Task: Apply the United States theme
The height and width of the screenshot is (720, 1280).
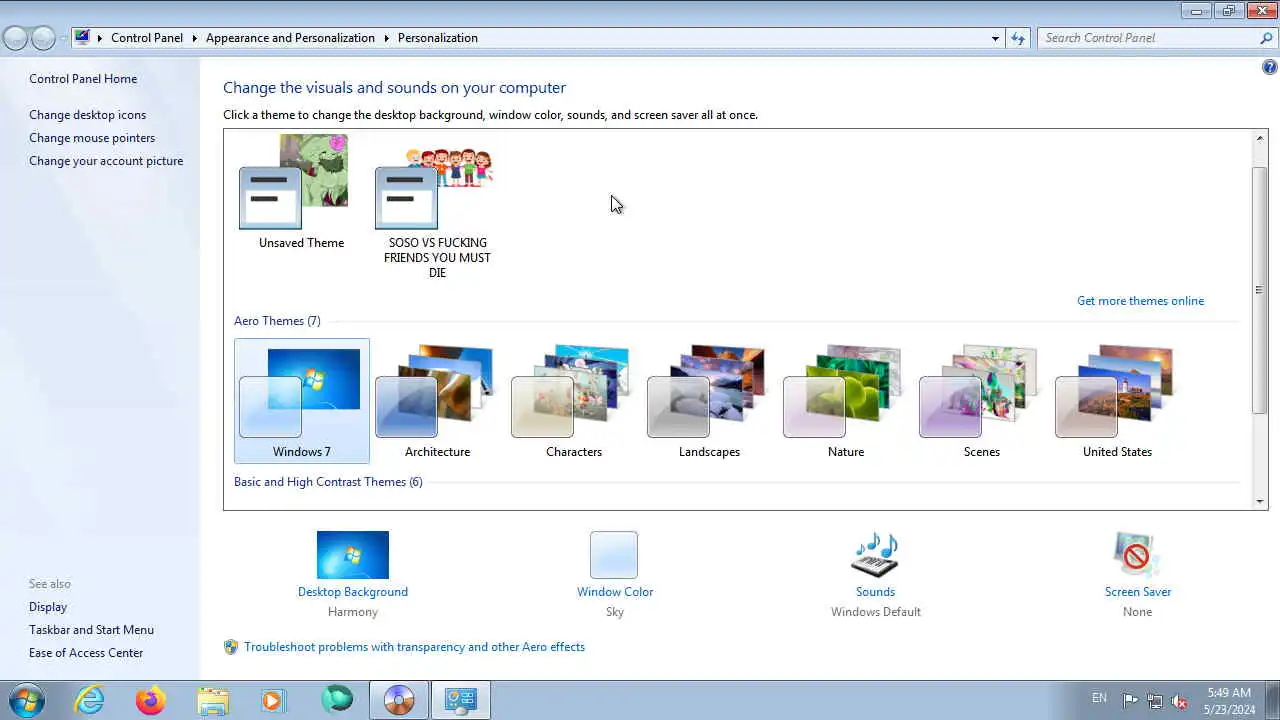Action: click(1117, 401)
